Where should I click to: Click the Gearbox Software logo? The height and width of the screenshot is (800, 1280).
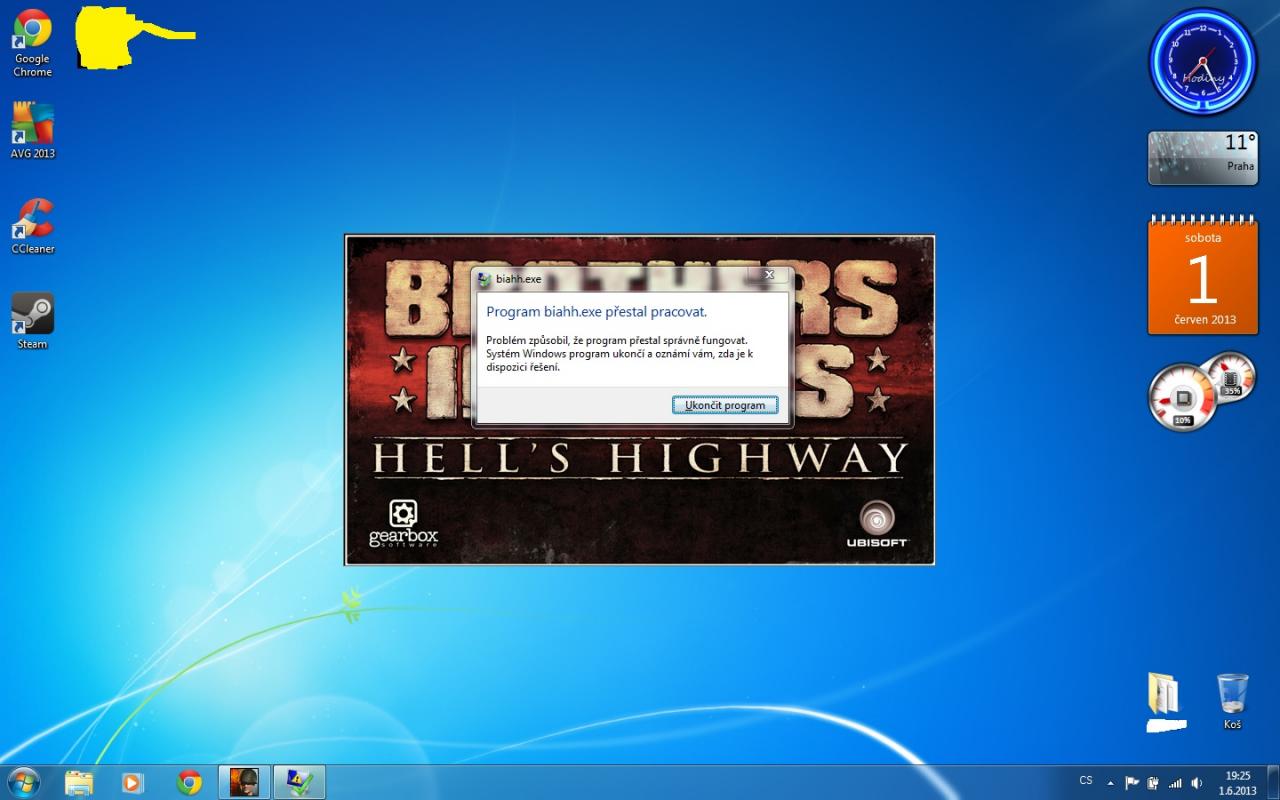(x=403, y=522)
